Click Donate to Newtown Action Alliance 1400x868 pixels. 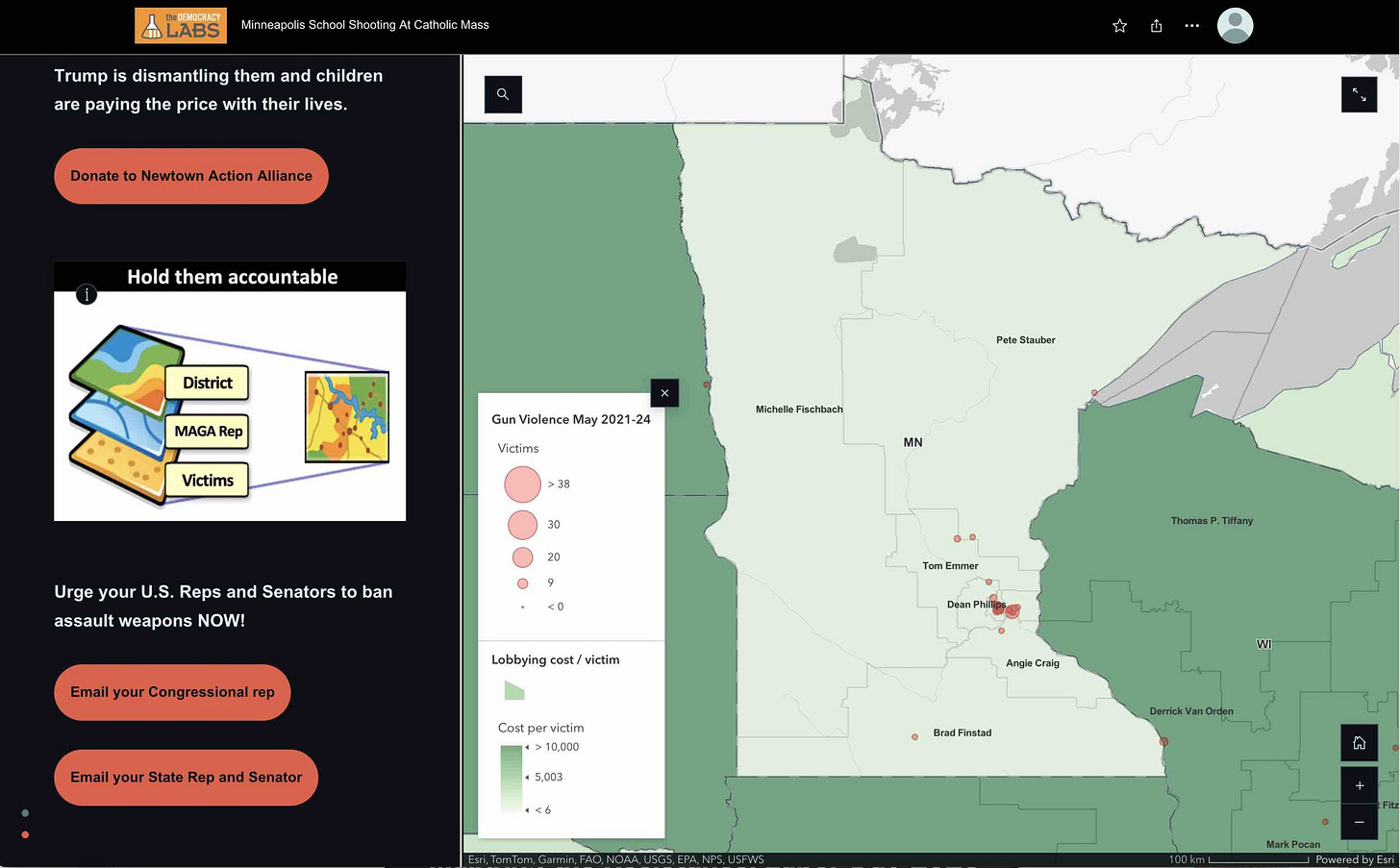(190, 176)
